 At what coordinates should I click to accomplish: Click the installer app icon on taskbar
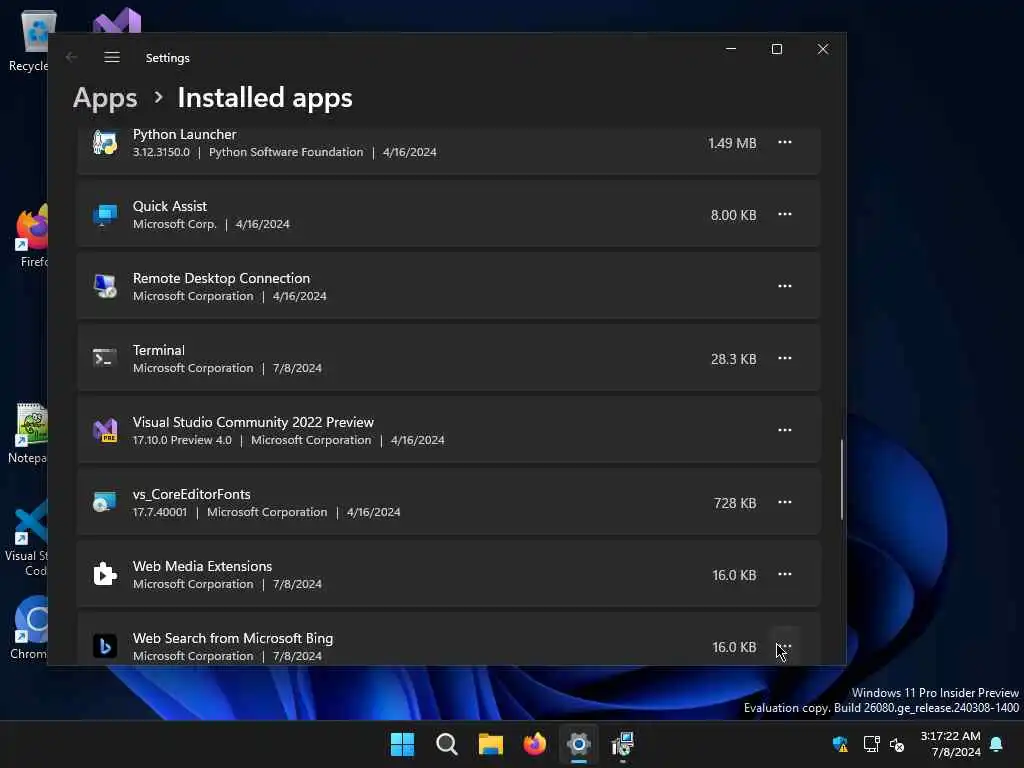(x=622, y=744)
